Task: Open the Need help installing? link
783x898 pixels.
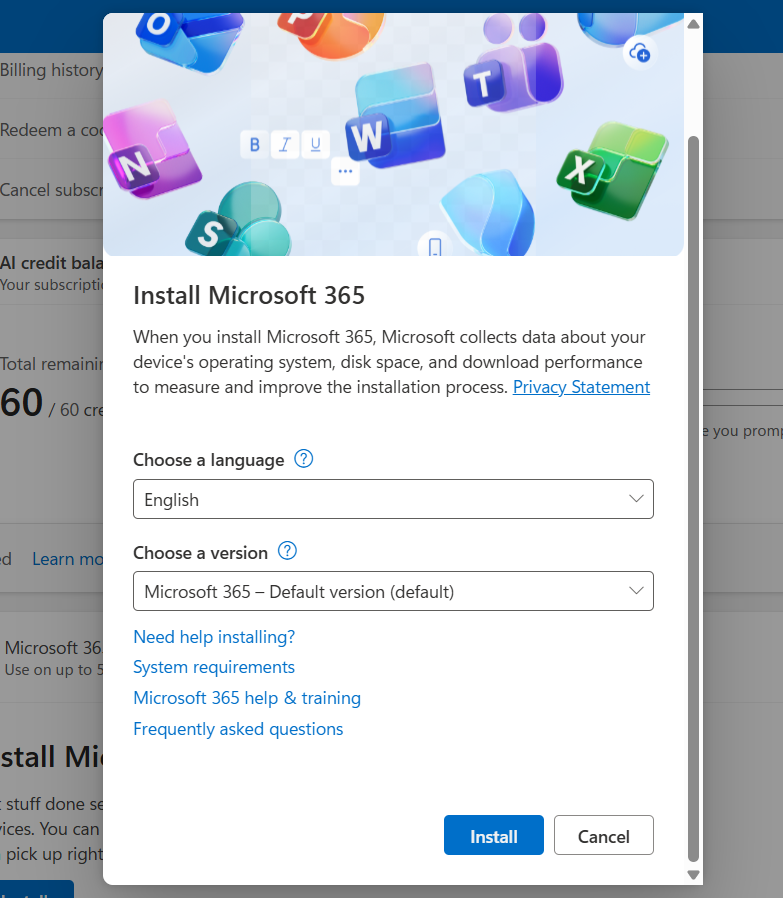Action: click(214, 637)
